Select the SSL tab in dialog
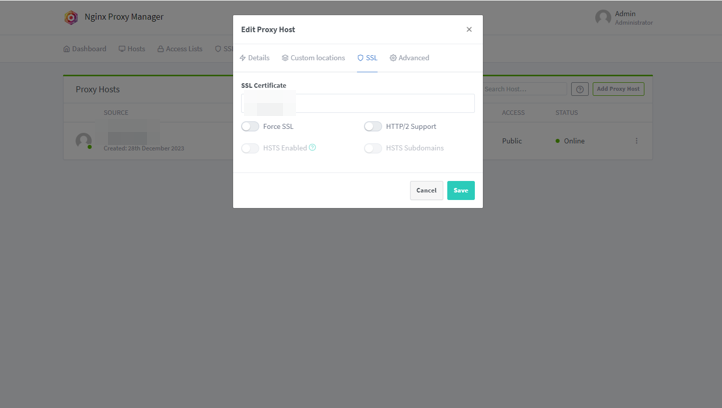Screen dimensions: 722x408 [367, 58]
